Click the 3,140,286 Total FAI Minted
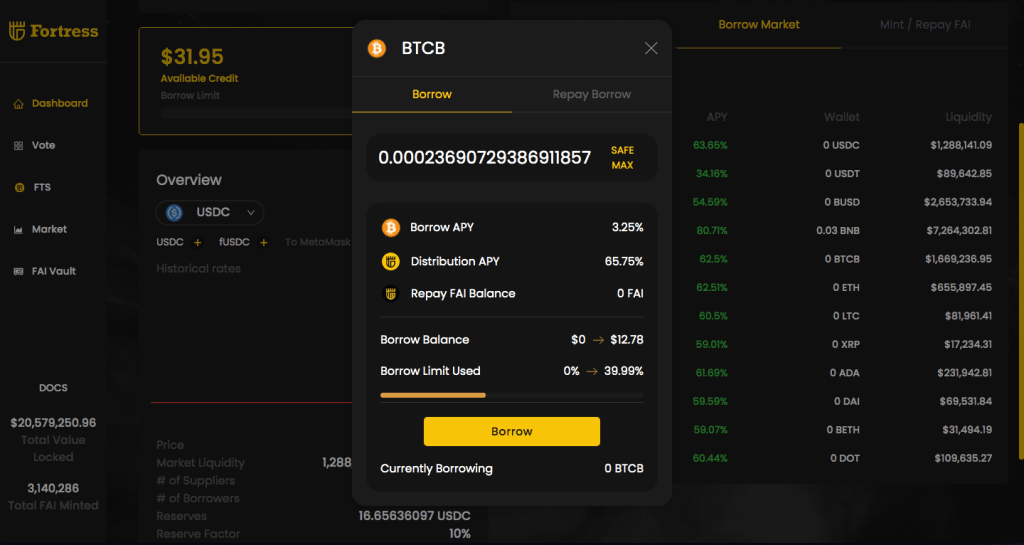The height and width of the screenshot is (545, 1024). coord(53,488)
